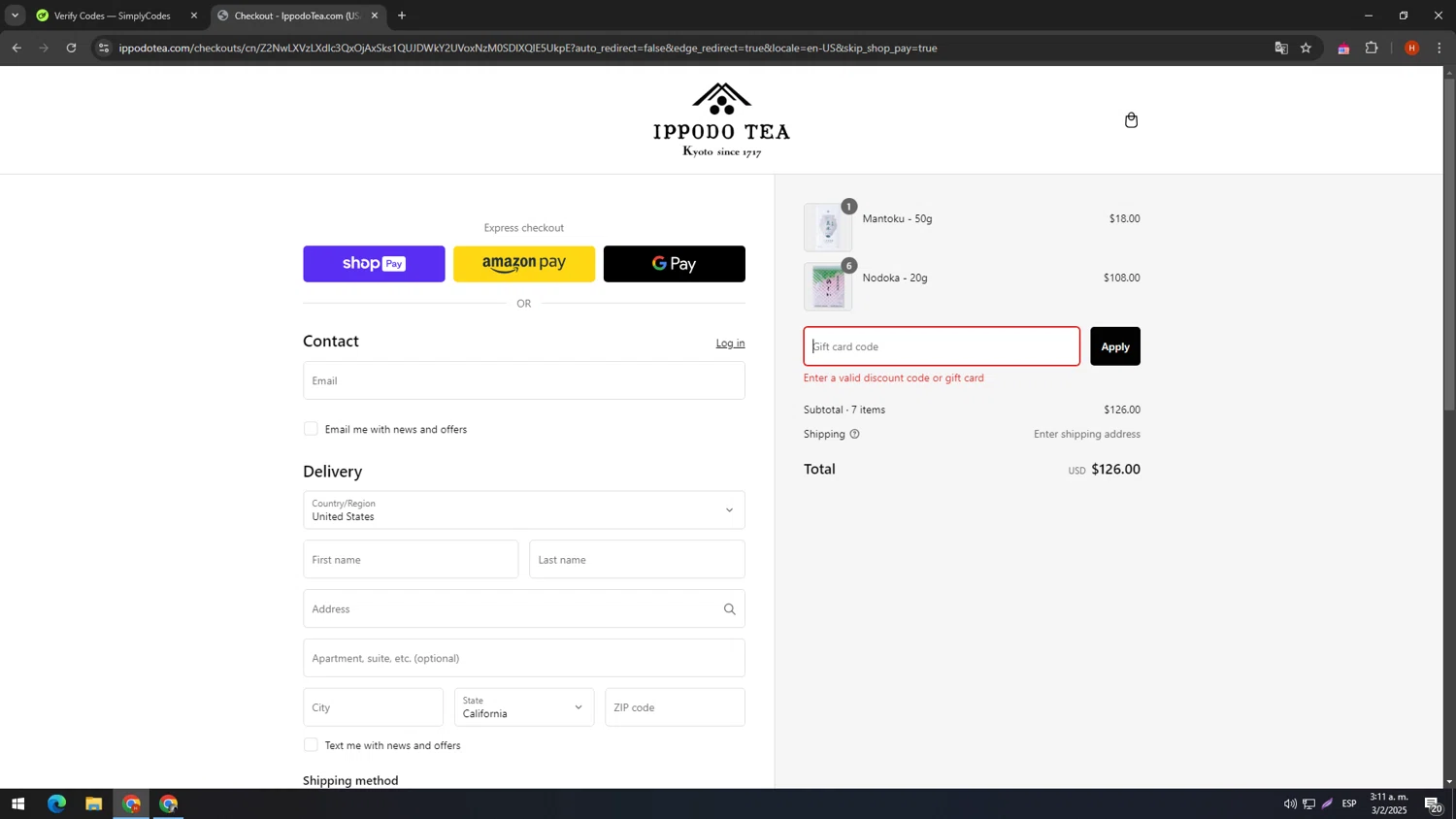Focus the Apartment, suite field
The height and width of the screenshot is (819, 1456).
[524, 658]
